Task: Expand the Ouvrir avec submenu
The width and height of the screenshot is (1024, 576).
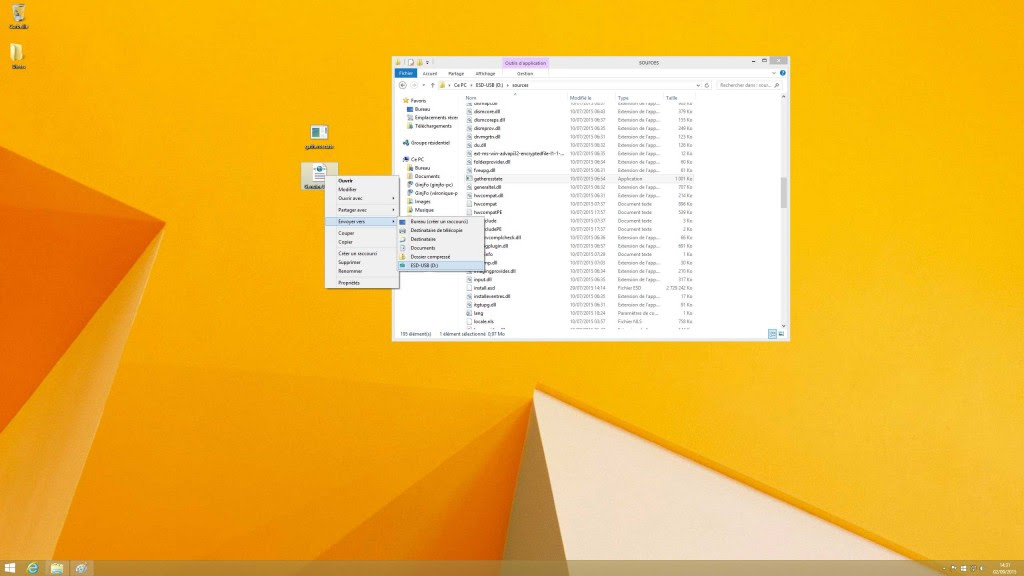Action: pos(393,199)
